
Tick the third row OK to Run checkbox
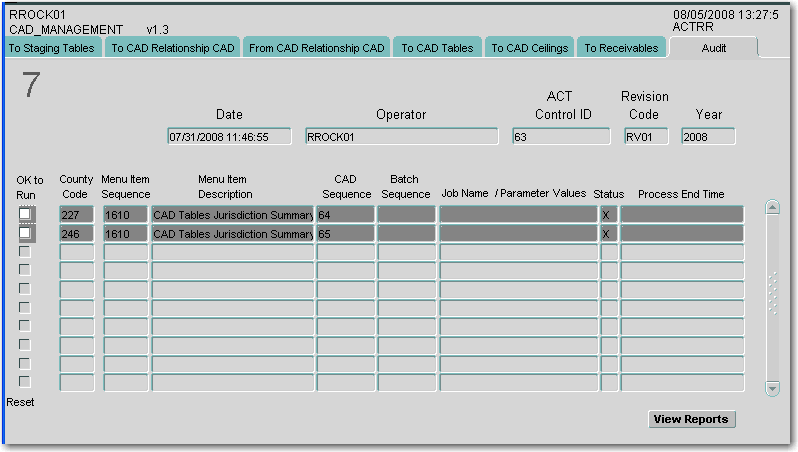pos(25,252)
